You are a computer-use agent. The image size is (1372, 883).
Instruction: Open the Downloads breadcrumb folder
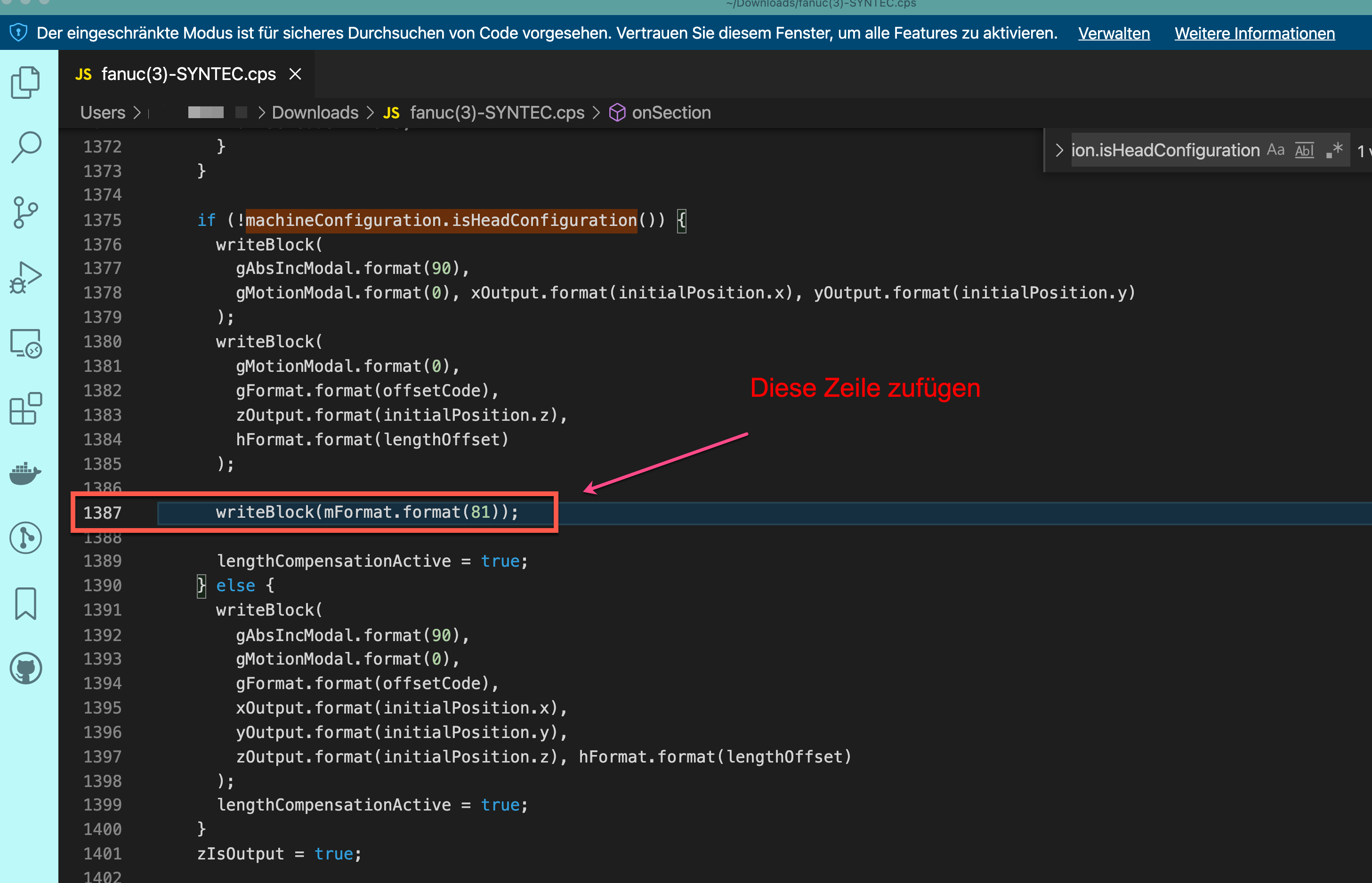pos(315,112)
